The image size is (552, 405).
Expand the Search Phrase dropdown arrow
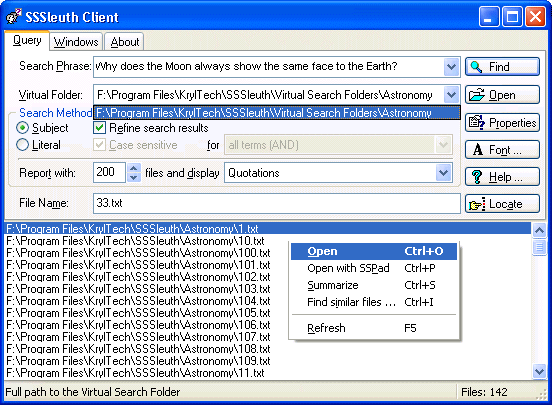(x=451, y=67)
